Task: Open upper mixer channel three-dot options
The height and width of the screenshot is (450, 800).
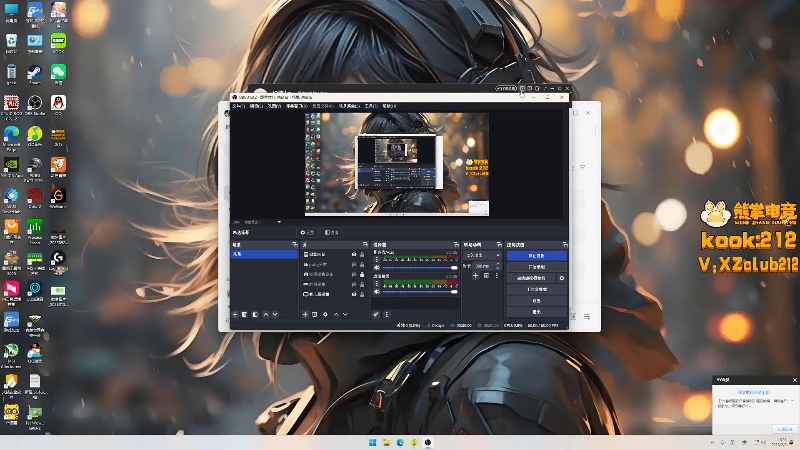Action: pos(377,260)
